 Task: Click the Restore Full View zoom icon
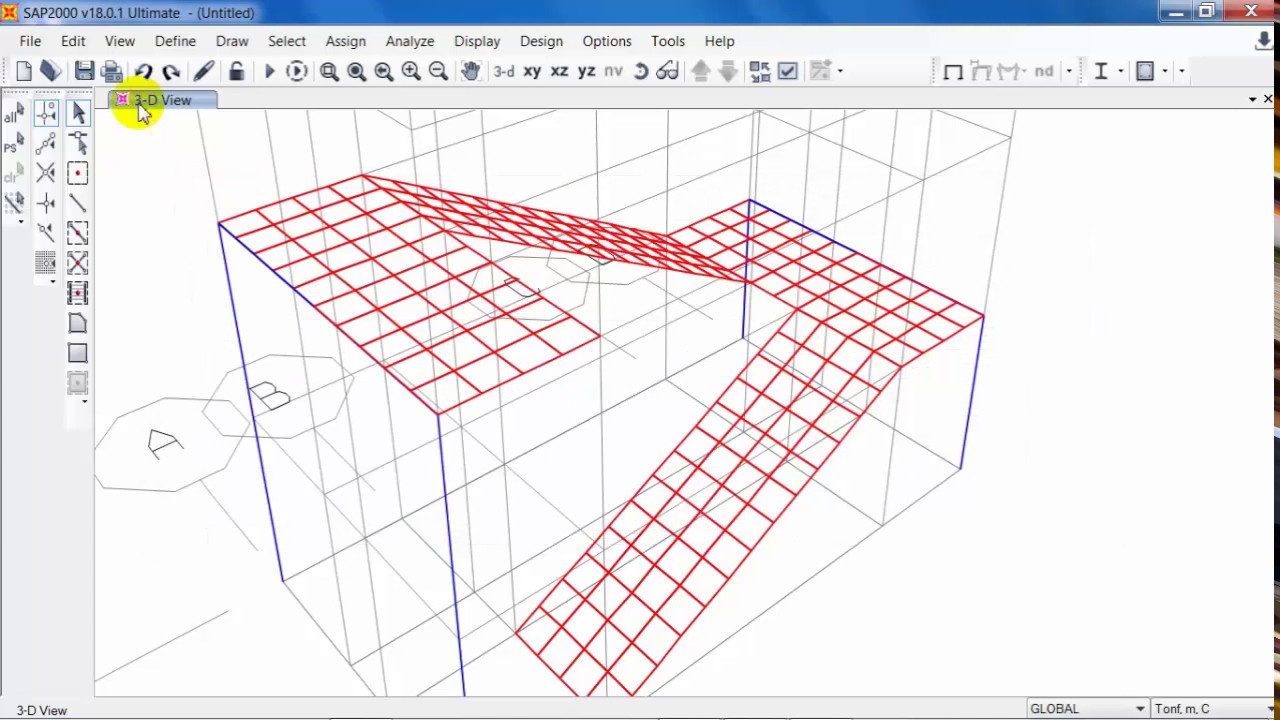click(356, 71)
